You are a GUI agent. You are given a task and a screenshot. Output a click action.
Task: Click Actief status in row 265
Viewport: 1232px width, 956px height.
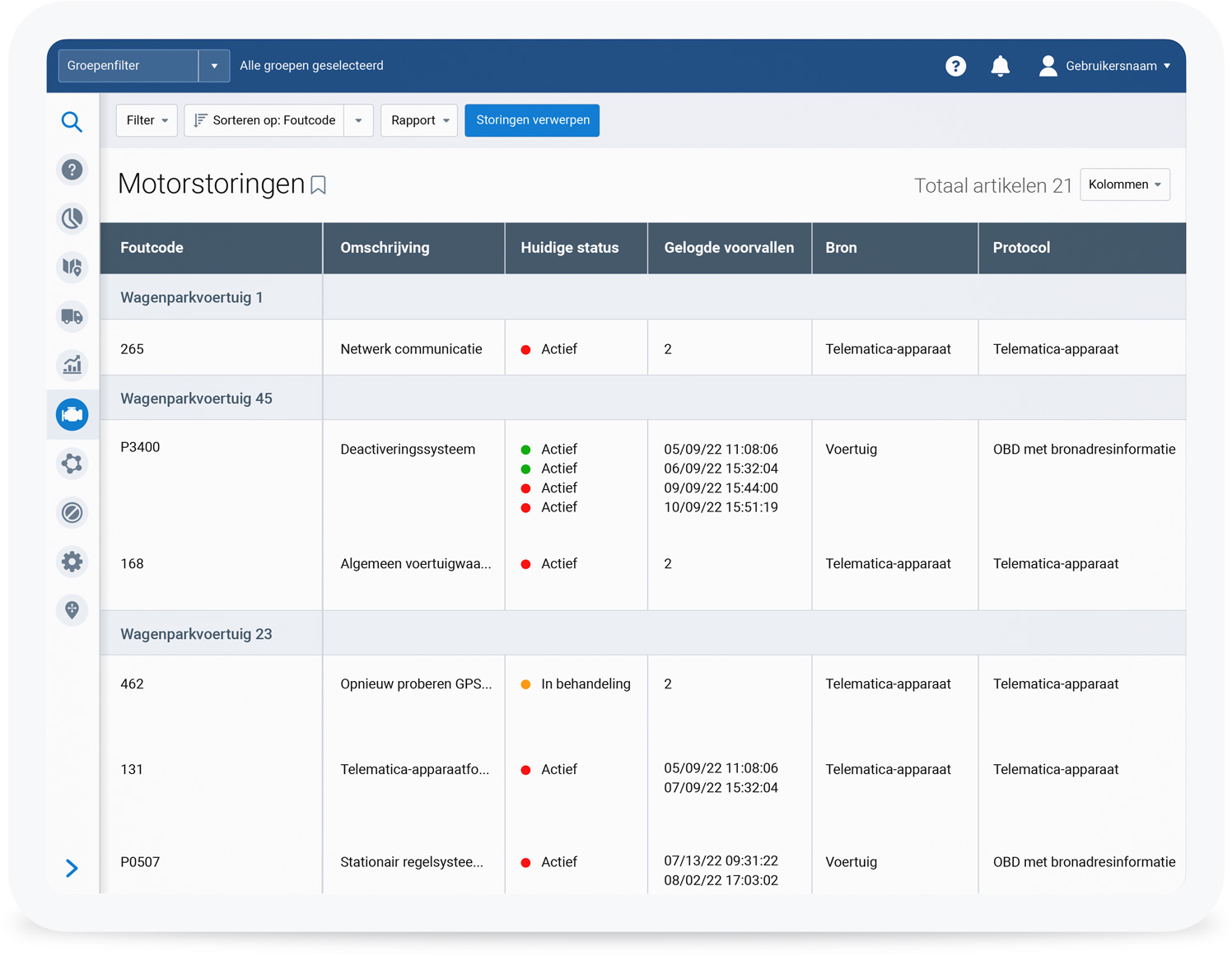click(x=559, y=349)
